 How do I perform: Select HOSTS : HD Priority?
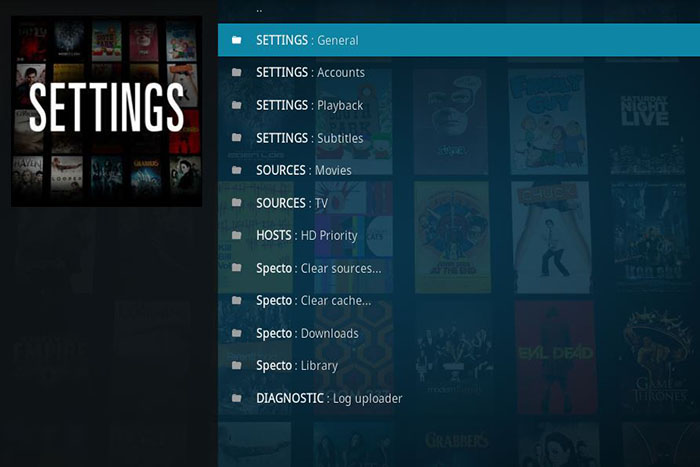(459, 235)
